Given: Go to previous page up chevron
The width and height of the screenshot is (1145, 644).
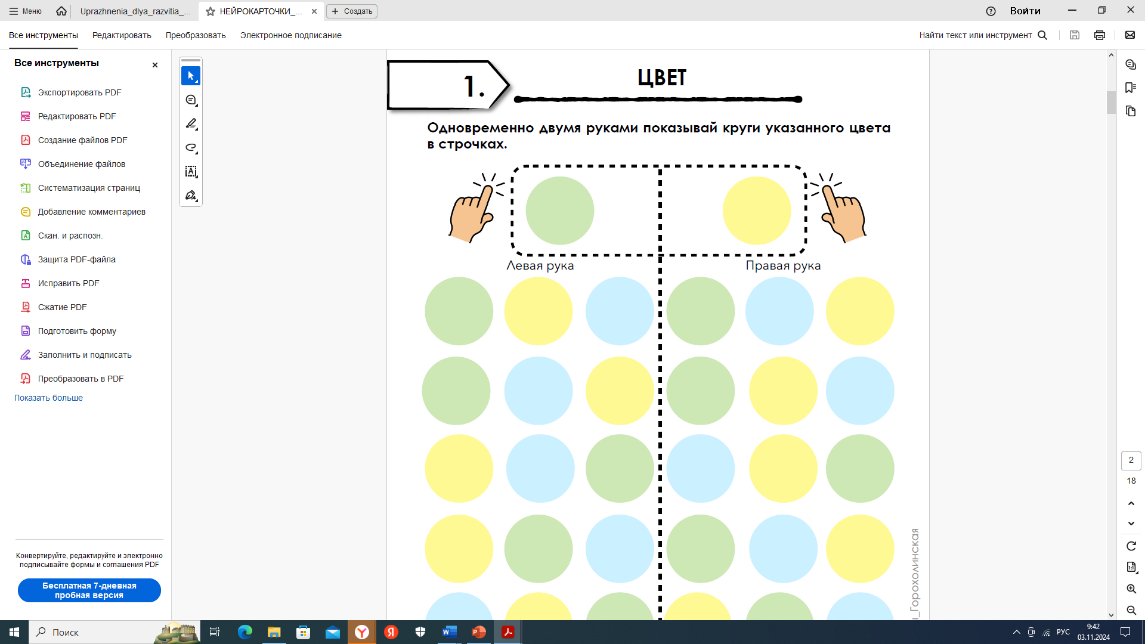Looking at the screenshot, I should [1131, 504].
